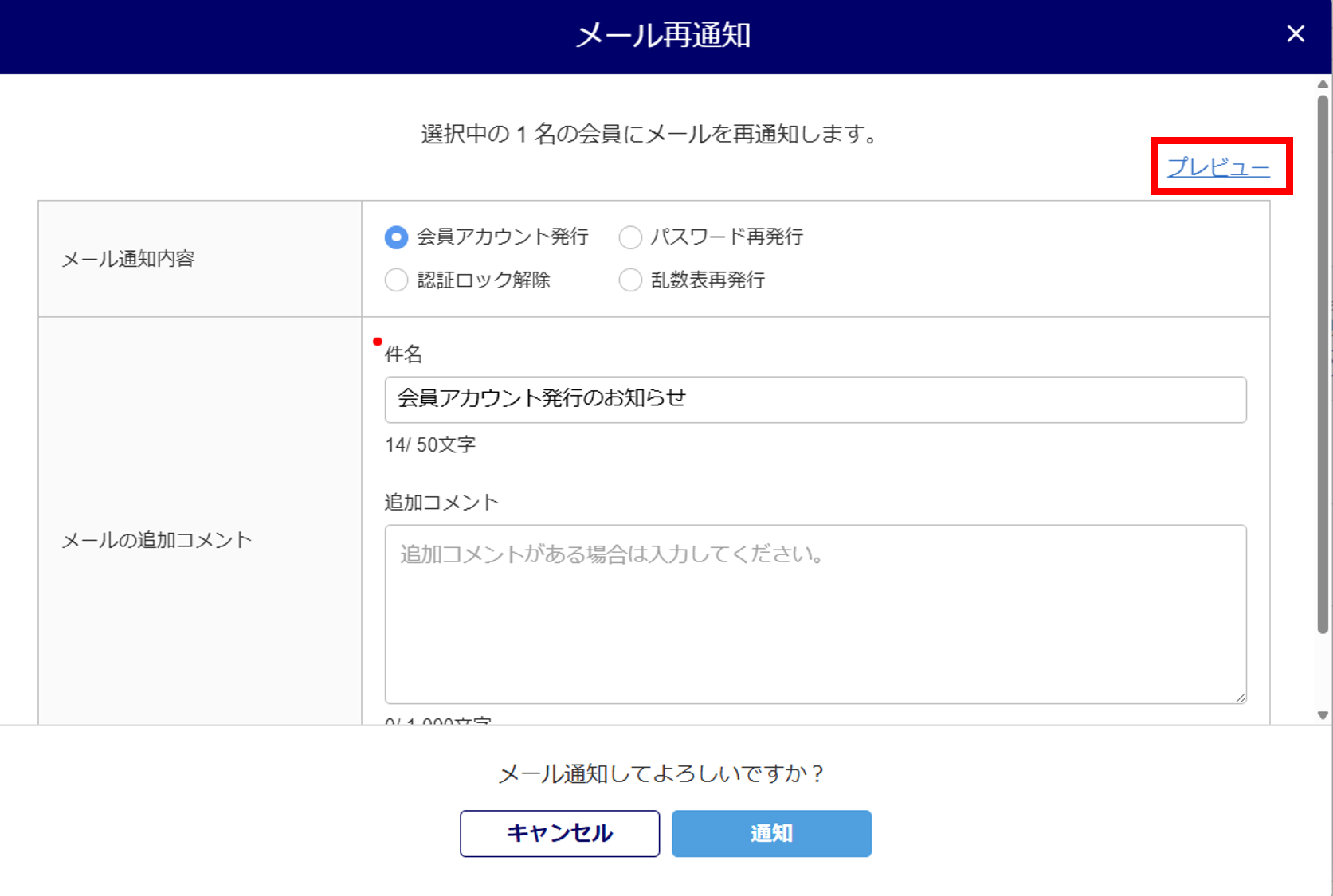Close the メール再通知 dialog with X
This screenshot has height=896, width=1333.
tap(1295, 34)
